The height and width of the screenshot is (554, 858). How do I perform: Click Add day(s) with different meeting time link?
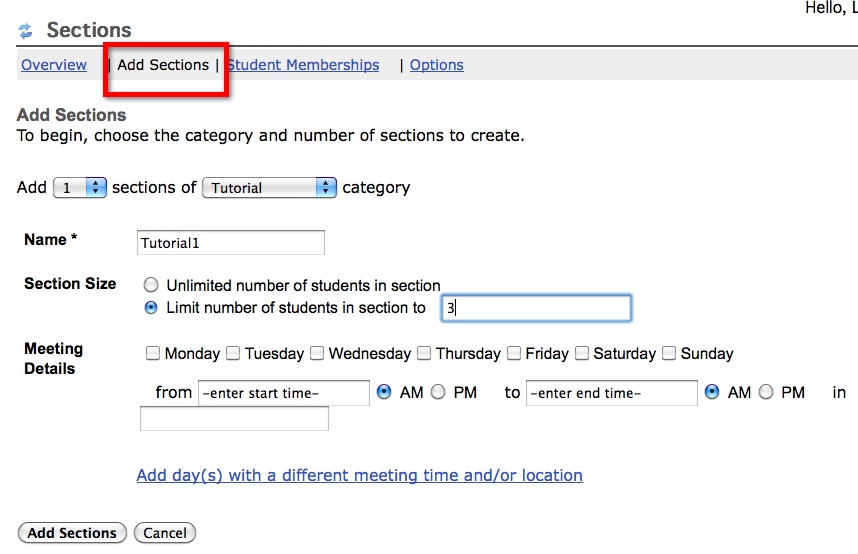click(360, 475)
